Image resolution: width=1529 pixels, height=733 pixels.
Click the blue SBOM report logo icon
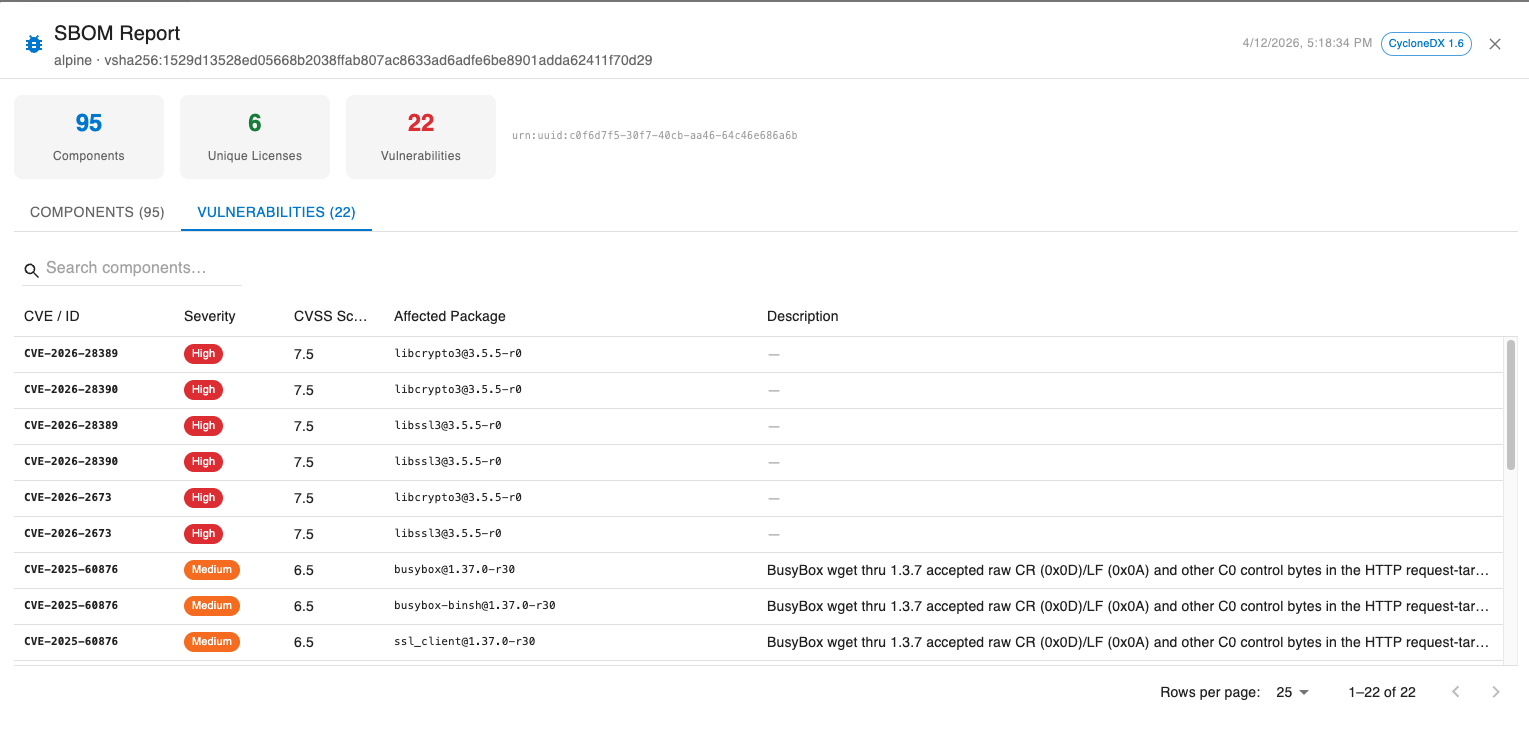click(x=33, y=43)
